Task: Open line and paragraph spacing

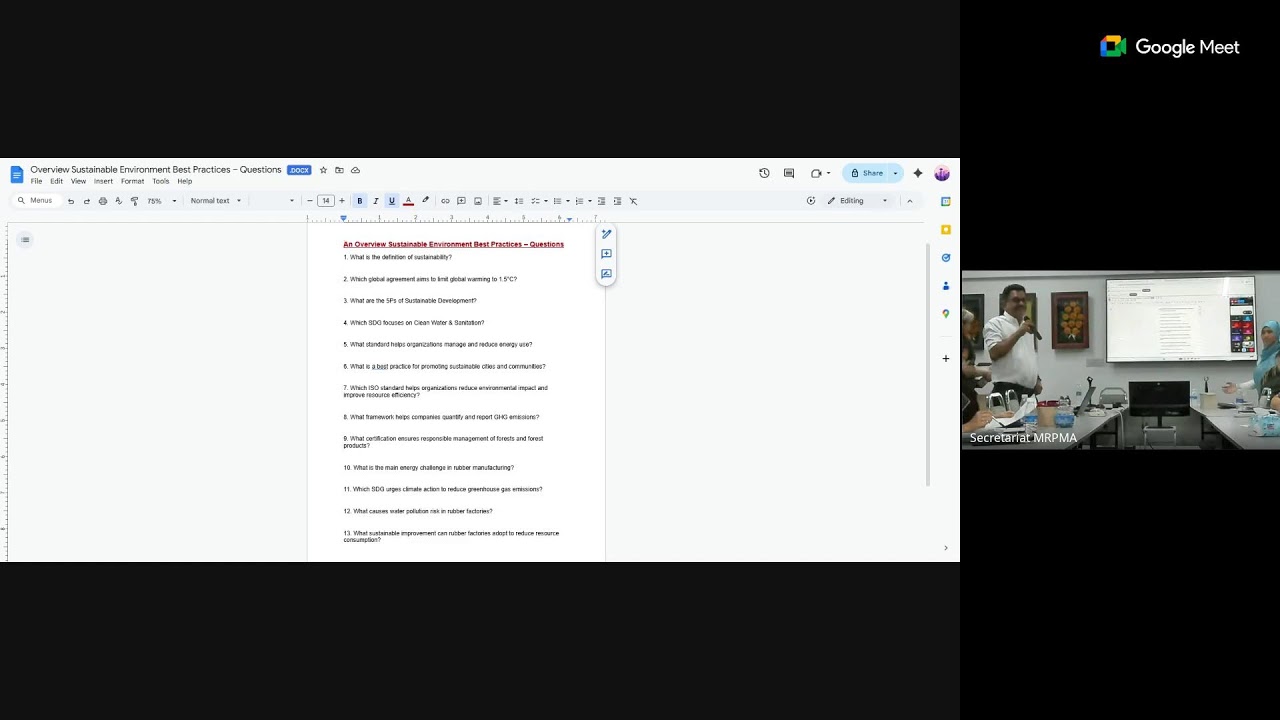Action: tap(518, 201)
